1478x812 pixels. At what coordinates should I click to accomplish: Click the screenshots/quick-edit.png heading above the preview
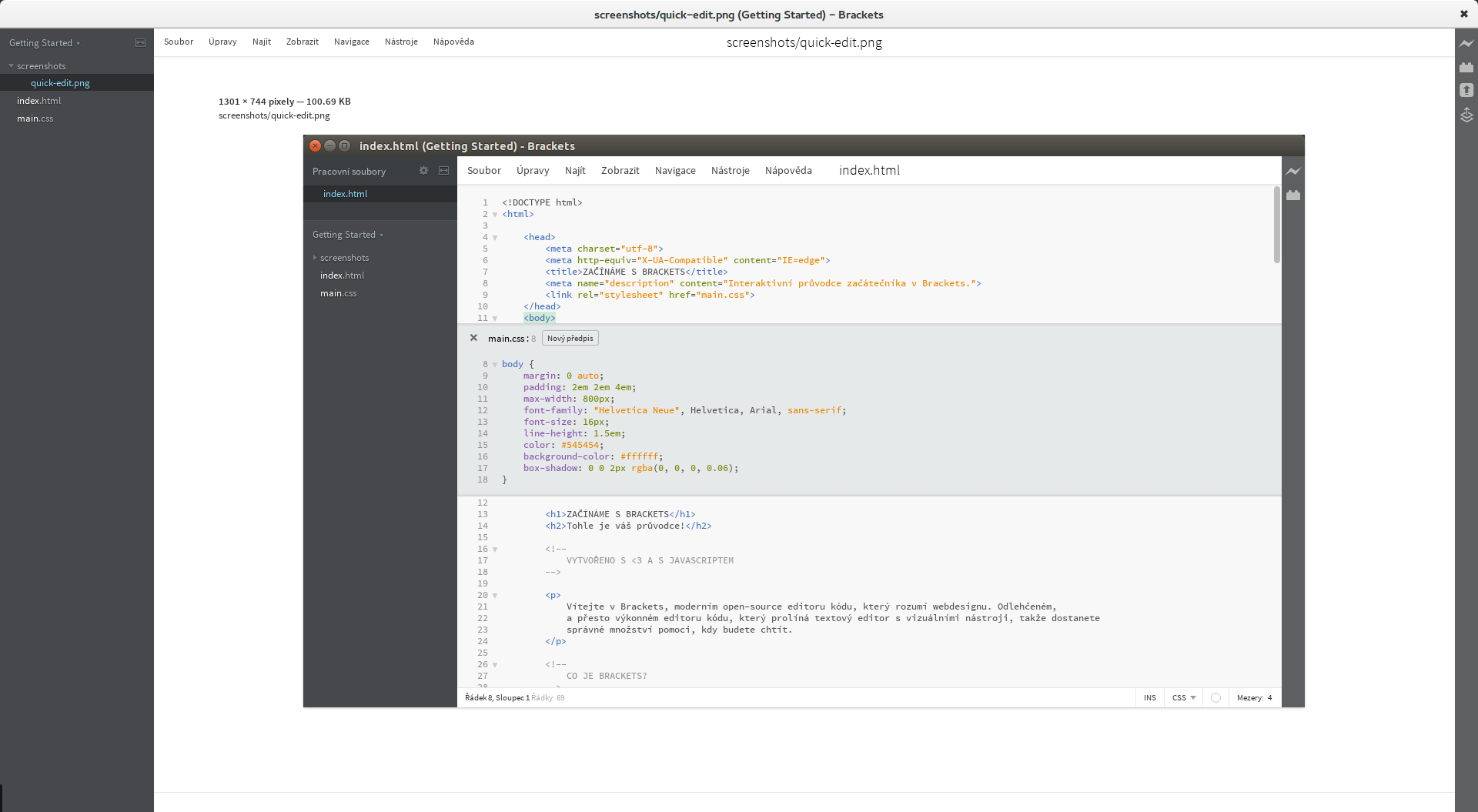coord(804,42)
